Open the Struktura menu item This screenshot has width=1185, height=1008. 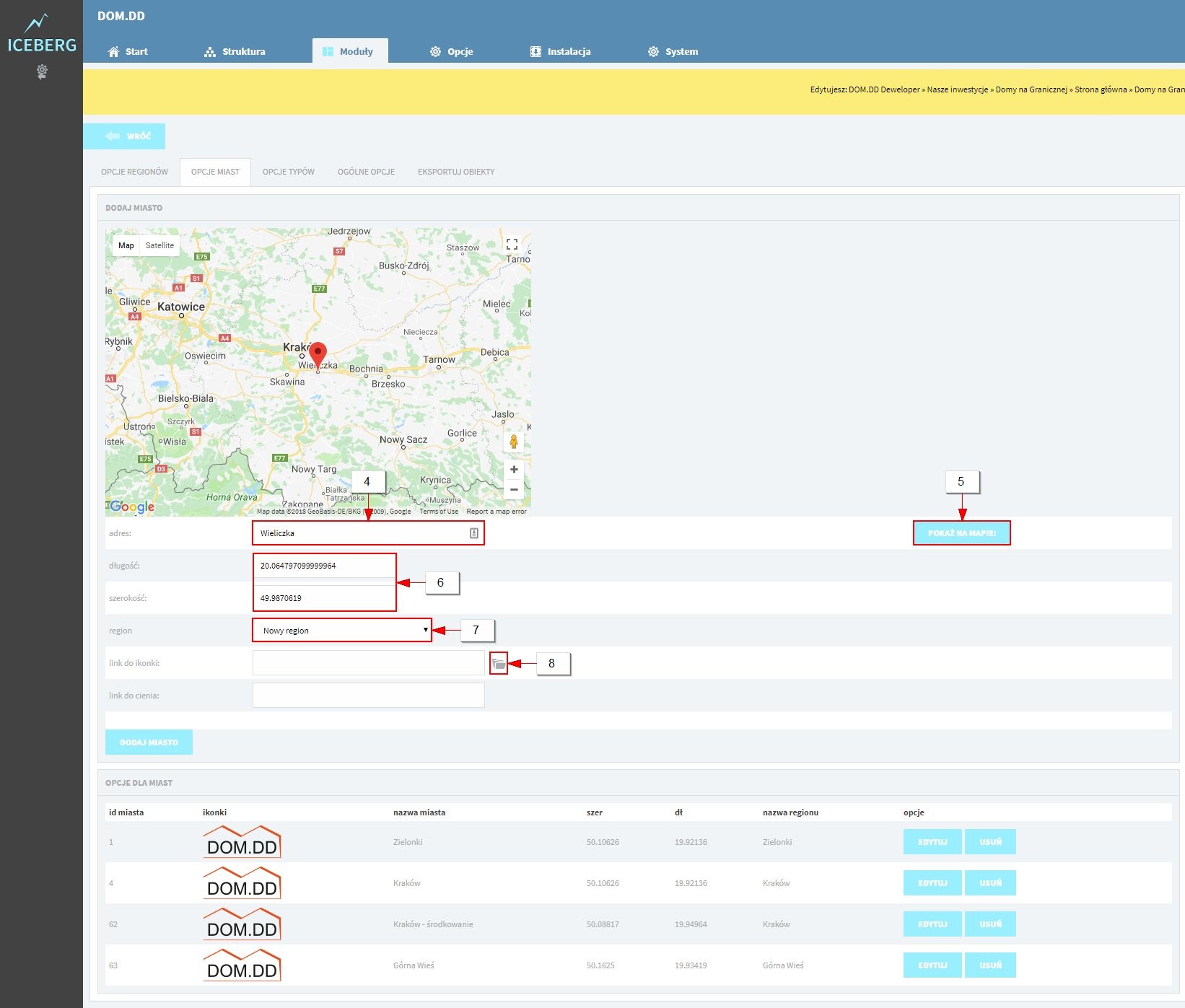pyautogui.click(x=235, y=51)
